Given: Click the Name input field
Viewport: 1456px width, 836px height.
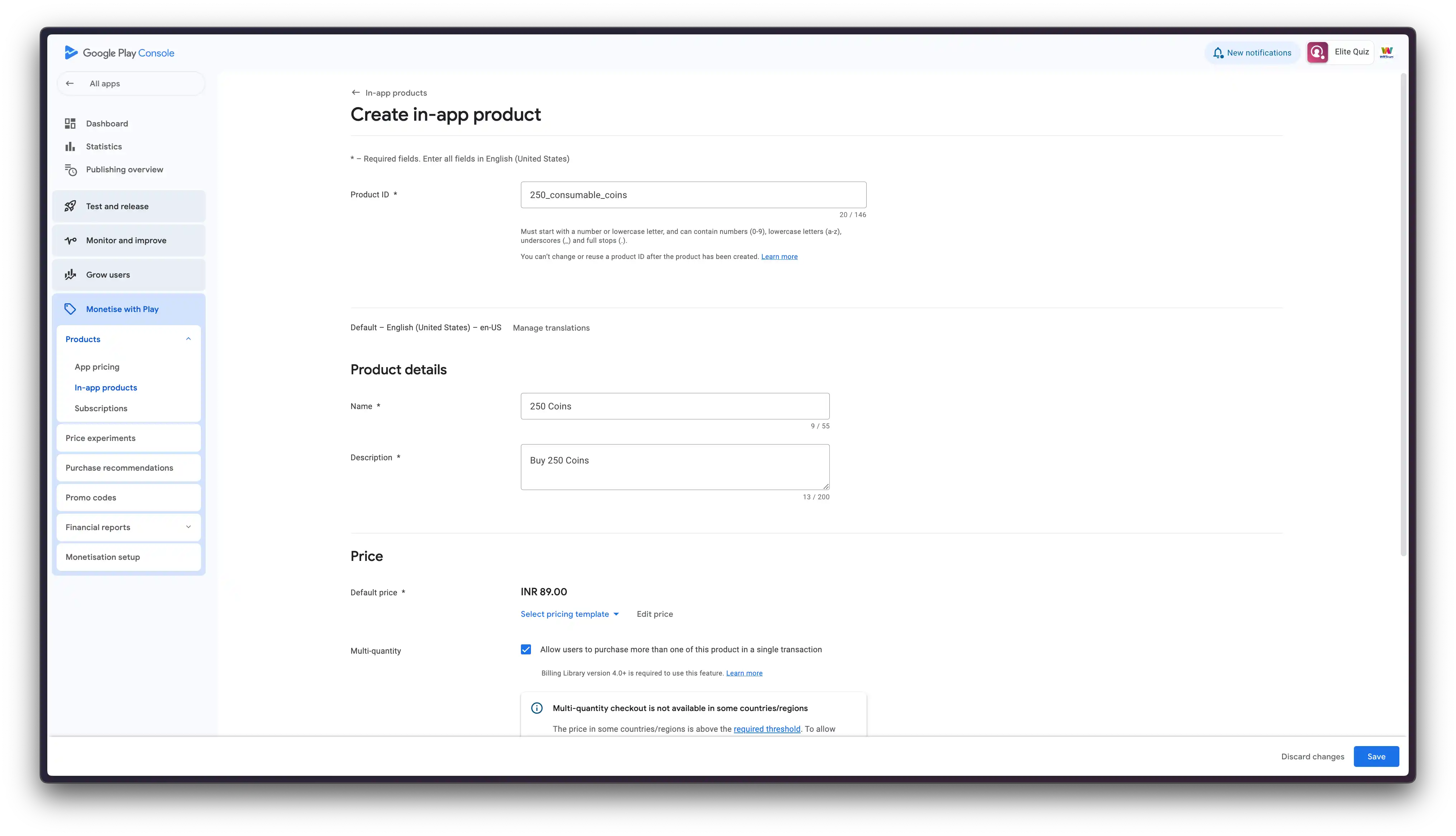Looking at the screenshot, I should click(x=675, y=406).
